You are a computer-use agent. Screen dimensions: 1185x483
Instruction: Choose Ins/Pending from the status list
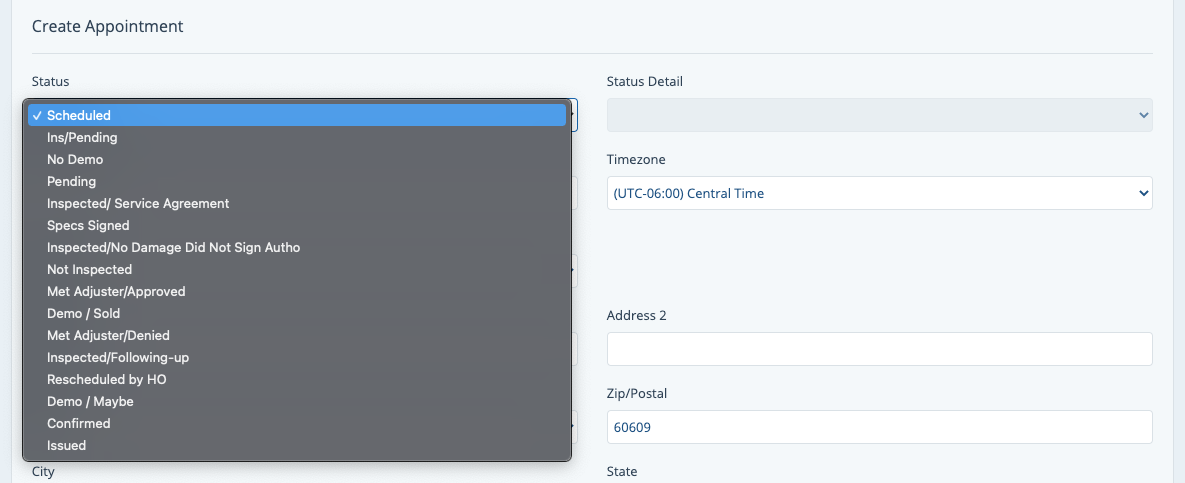pos(82,137)
